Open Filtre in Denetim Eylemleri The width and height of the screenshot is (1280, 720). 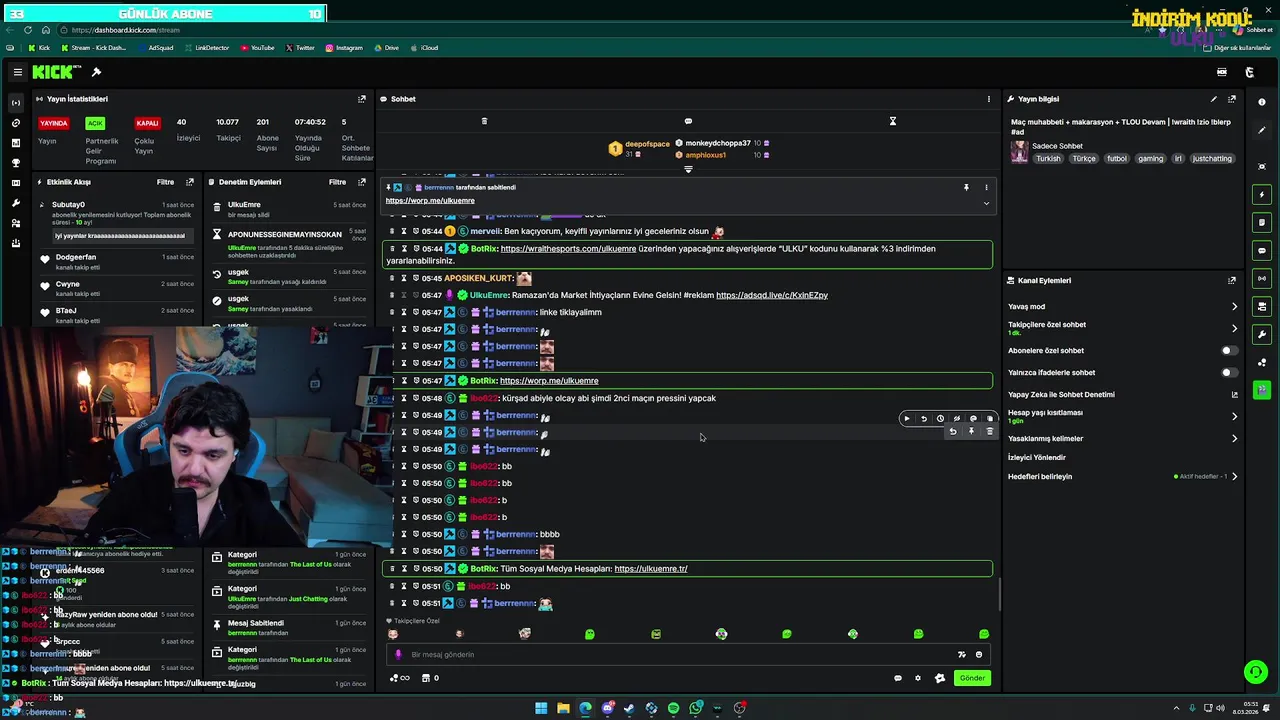337,182
